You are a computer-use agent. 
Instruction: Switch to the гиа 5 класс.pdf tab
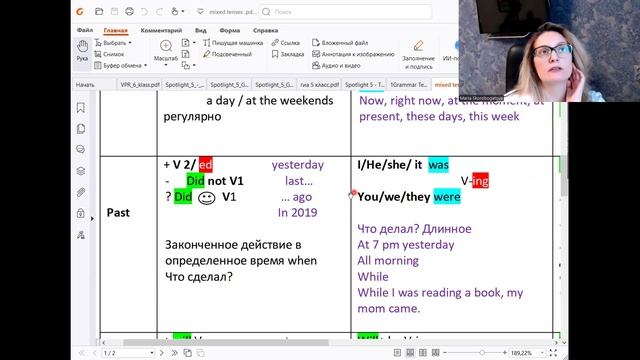pos(319,84)
